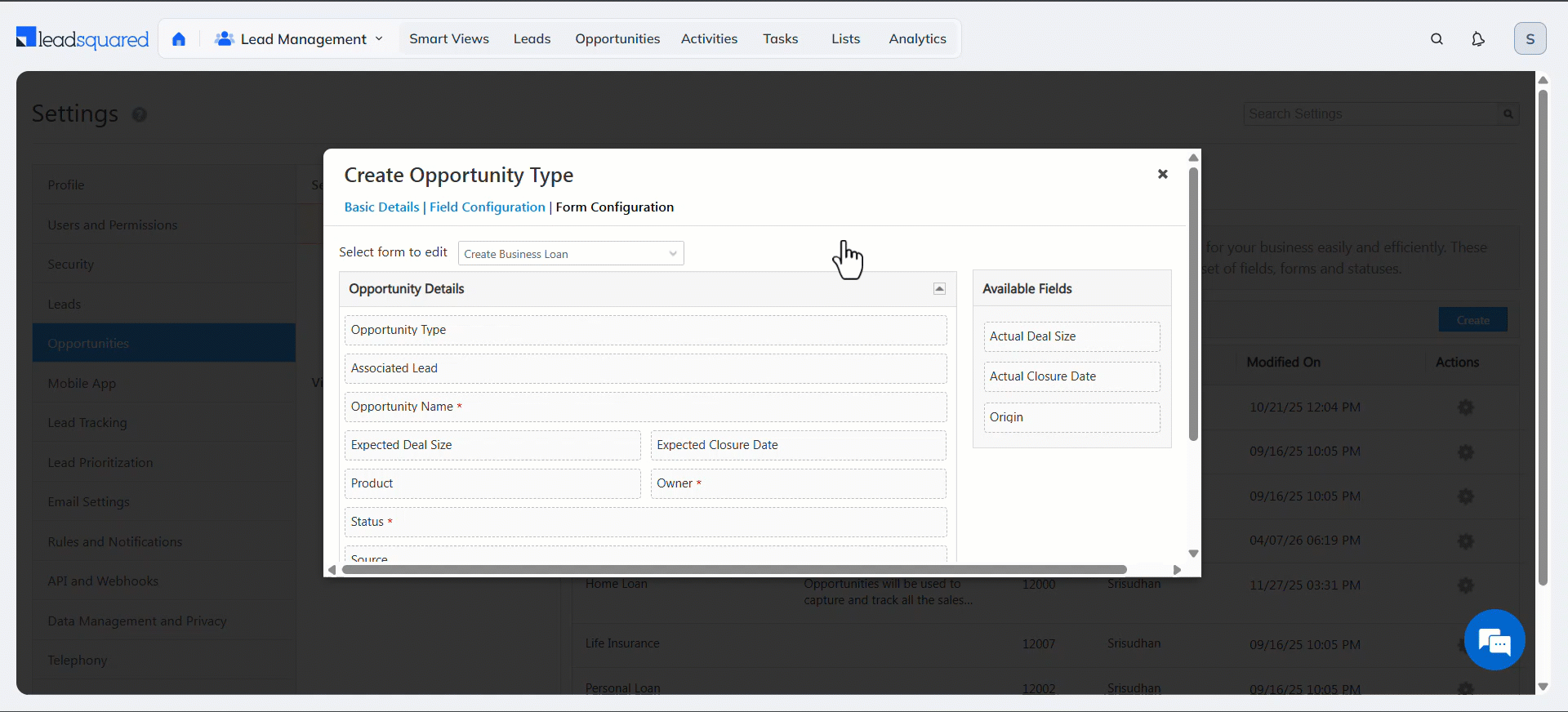Collapse the Opportunity Details section
Viewport: 1568px width, 712px height.
click(x=939, y=289)
